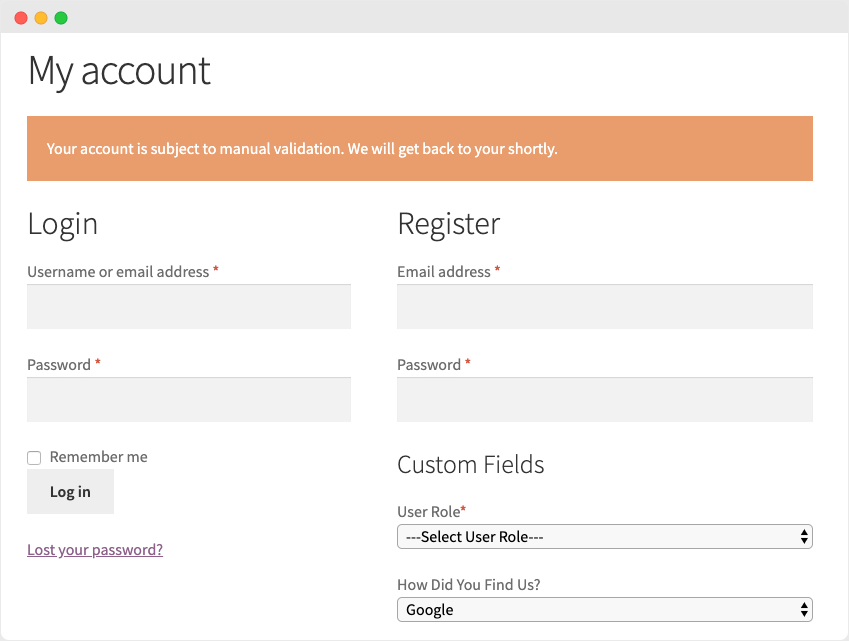The height and width of the screenshot is (641, 849).
Task: Click the Remember me label
Action: tap(99, 457)
